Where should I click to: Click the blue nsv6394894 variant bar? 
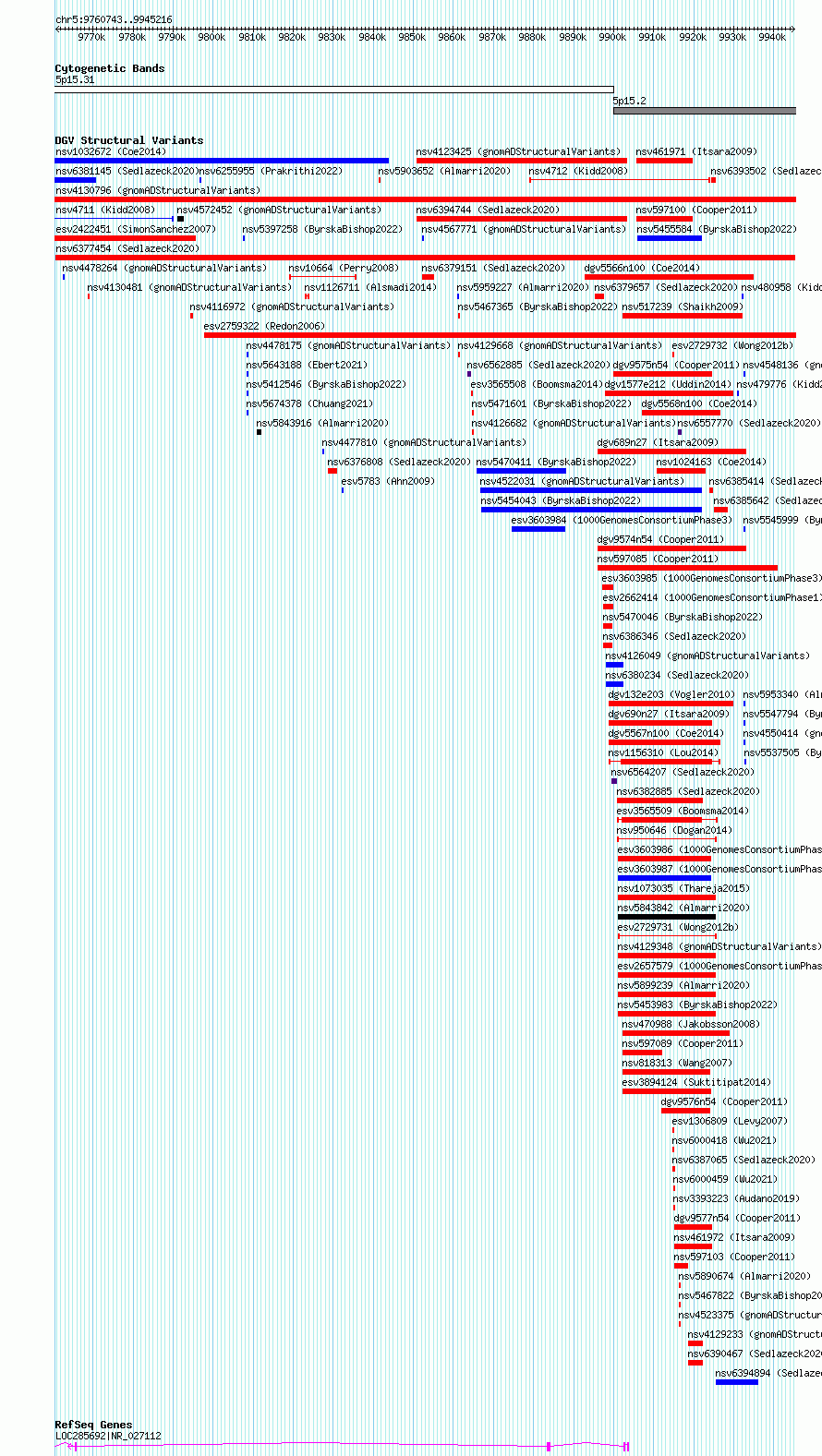(x=736, y=1382)
